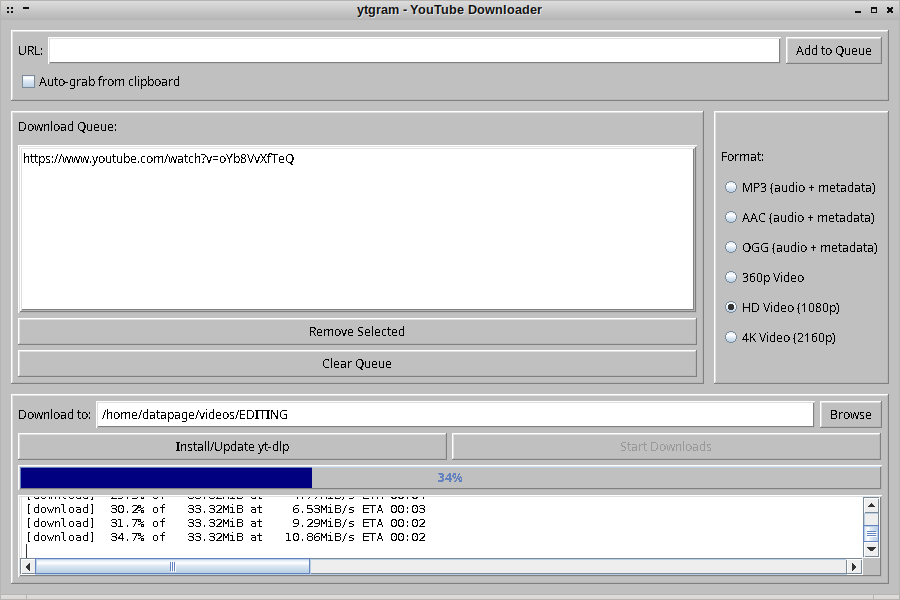The width and height of the screenshot is (900, 600).
Task: Maximize the ytgram window
Action: point(874,10)
